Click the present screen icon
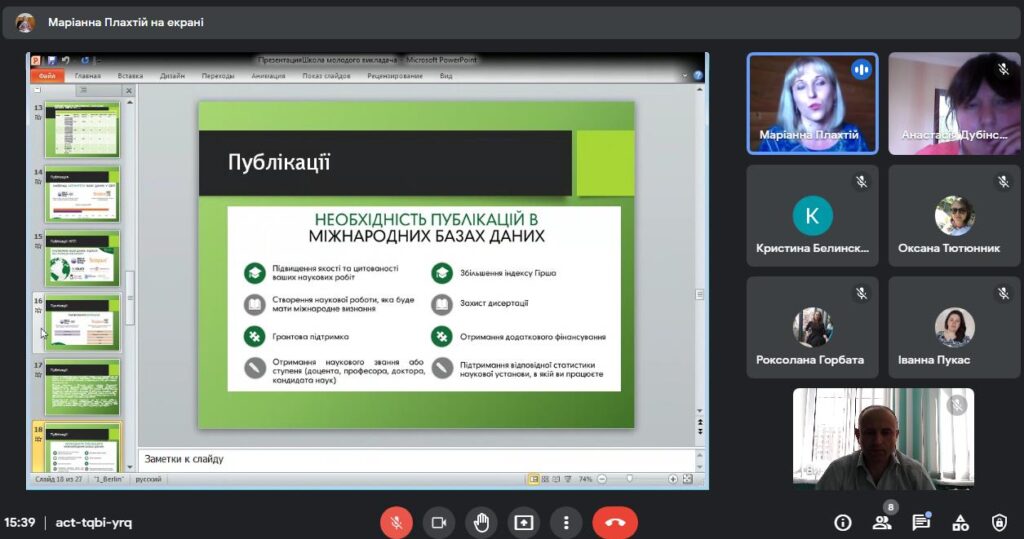 click(523, 522)
